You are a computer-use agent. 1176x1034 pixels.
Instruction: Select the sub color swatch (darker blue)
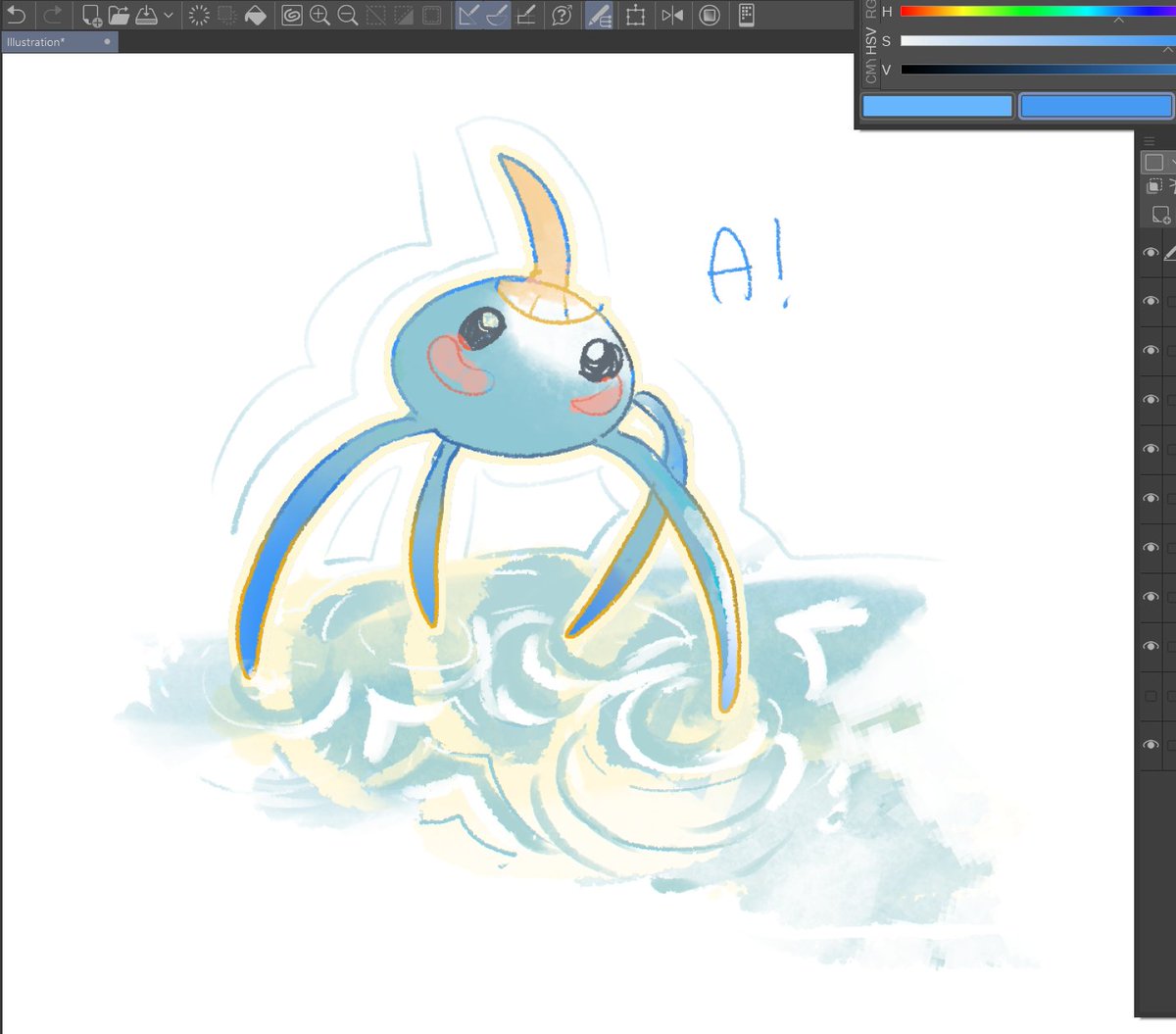point(1096,106)
